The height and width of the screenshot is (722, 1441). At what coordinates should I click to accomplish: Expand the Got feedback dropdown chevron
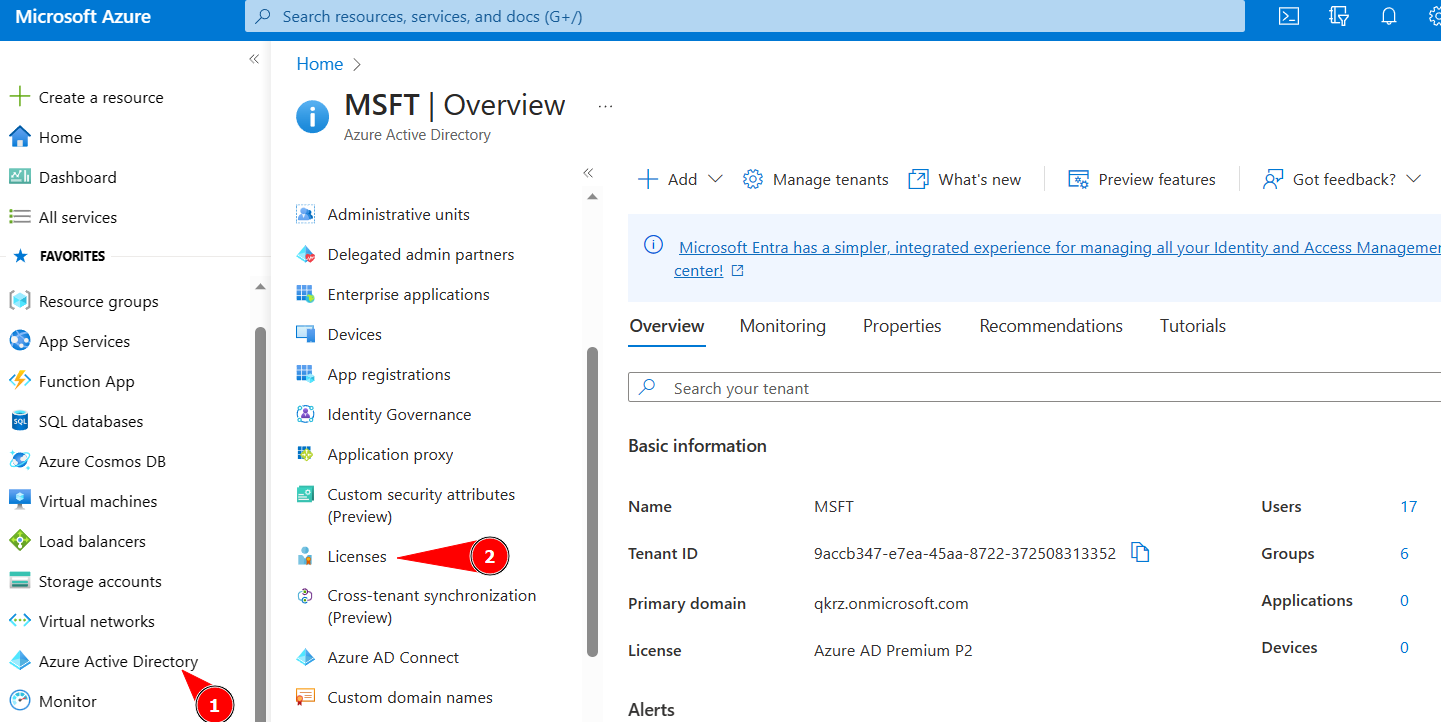[x=1413, y=179]
